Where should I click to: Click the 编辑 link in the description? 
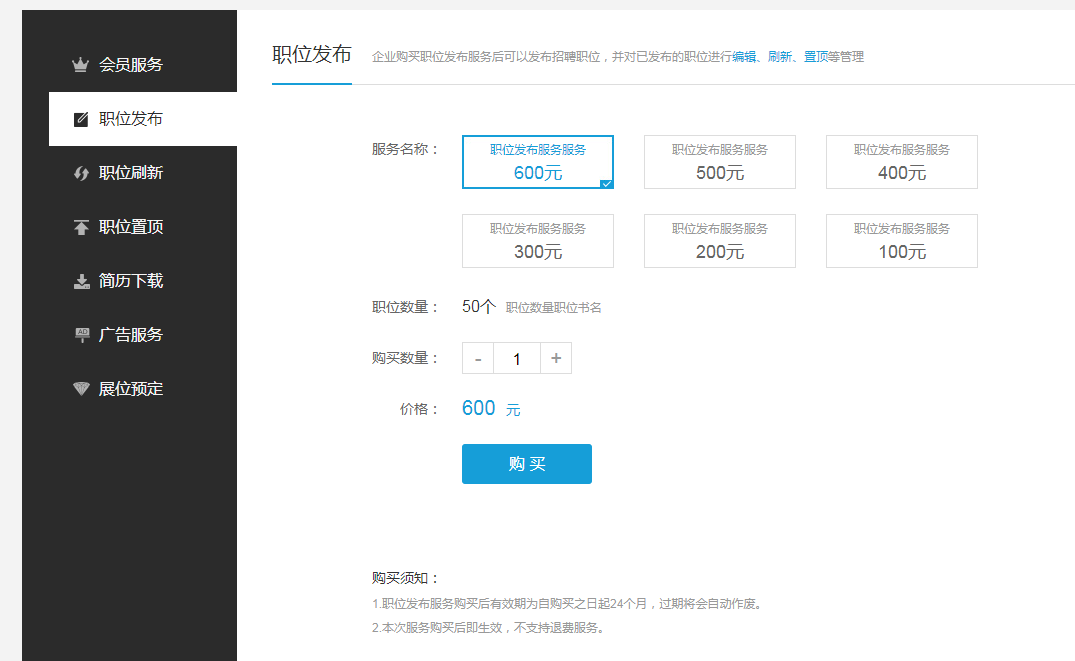[x=744, y=57]
